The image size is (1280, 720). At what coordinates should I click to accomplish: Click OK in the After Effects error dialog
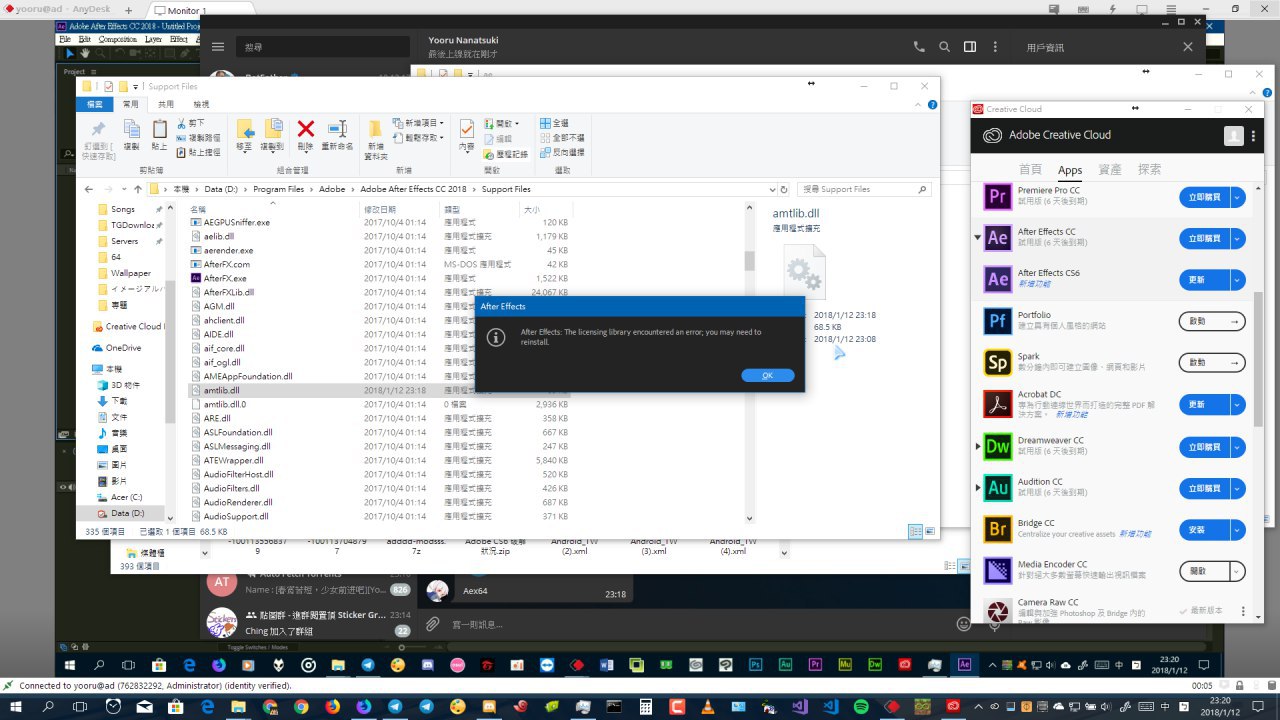pyautogui.click(x=767, y=376)
